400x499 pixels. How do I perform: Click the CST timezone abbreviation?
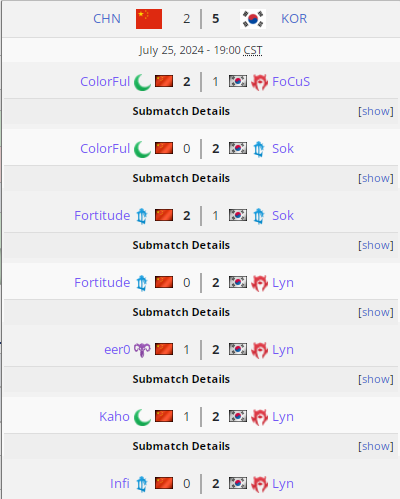(x=253, y=50)
